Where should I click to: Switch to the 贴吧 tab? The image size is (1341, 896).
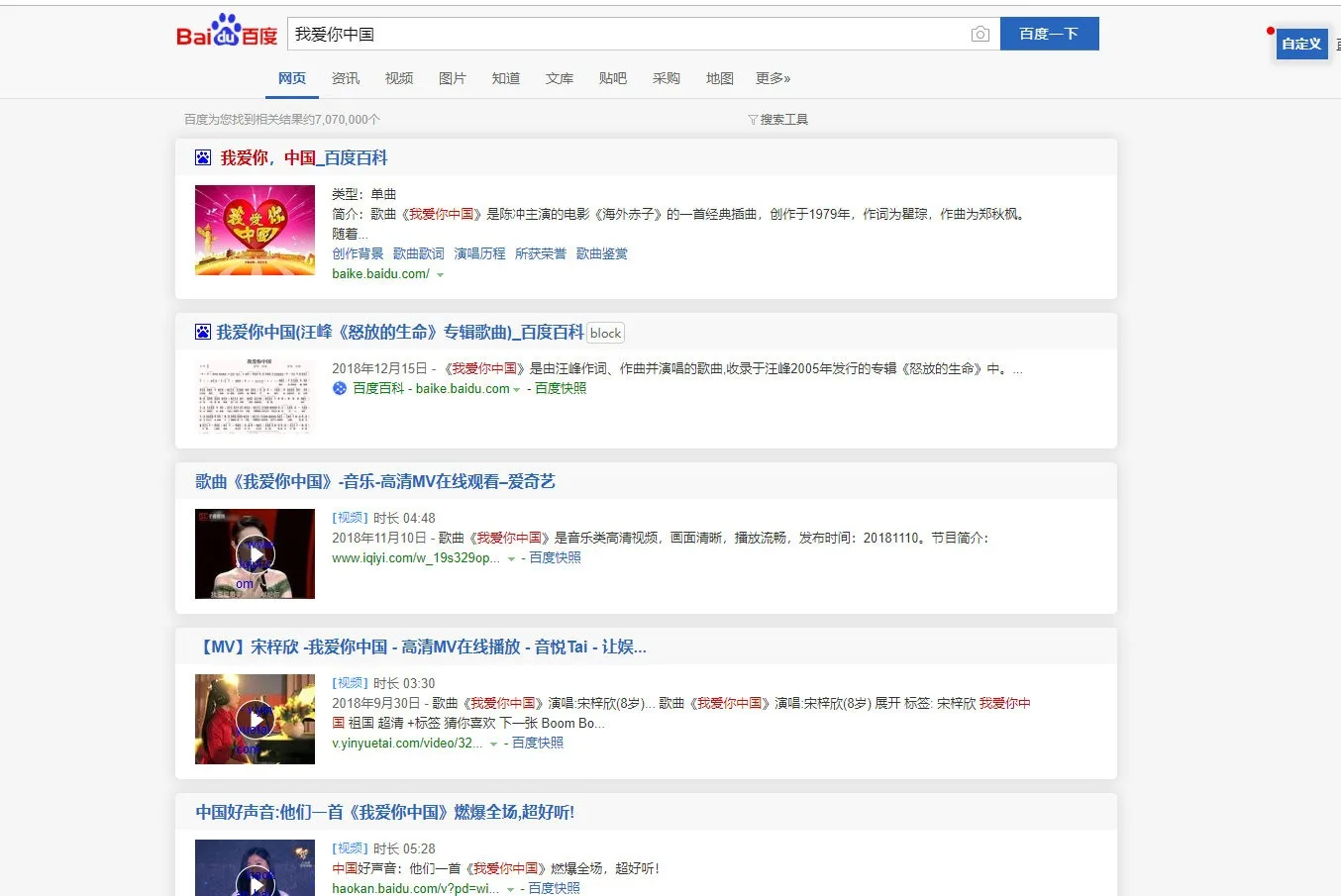[x=613, y=78]
